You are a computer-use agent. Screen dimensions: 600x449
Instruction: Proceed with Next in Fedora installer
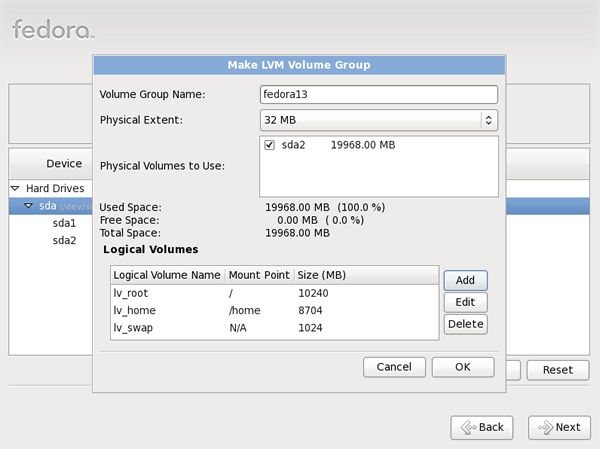(559, 427)
